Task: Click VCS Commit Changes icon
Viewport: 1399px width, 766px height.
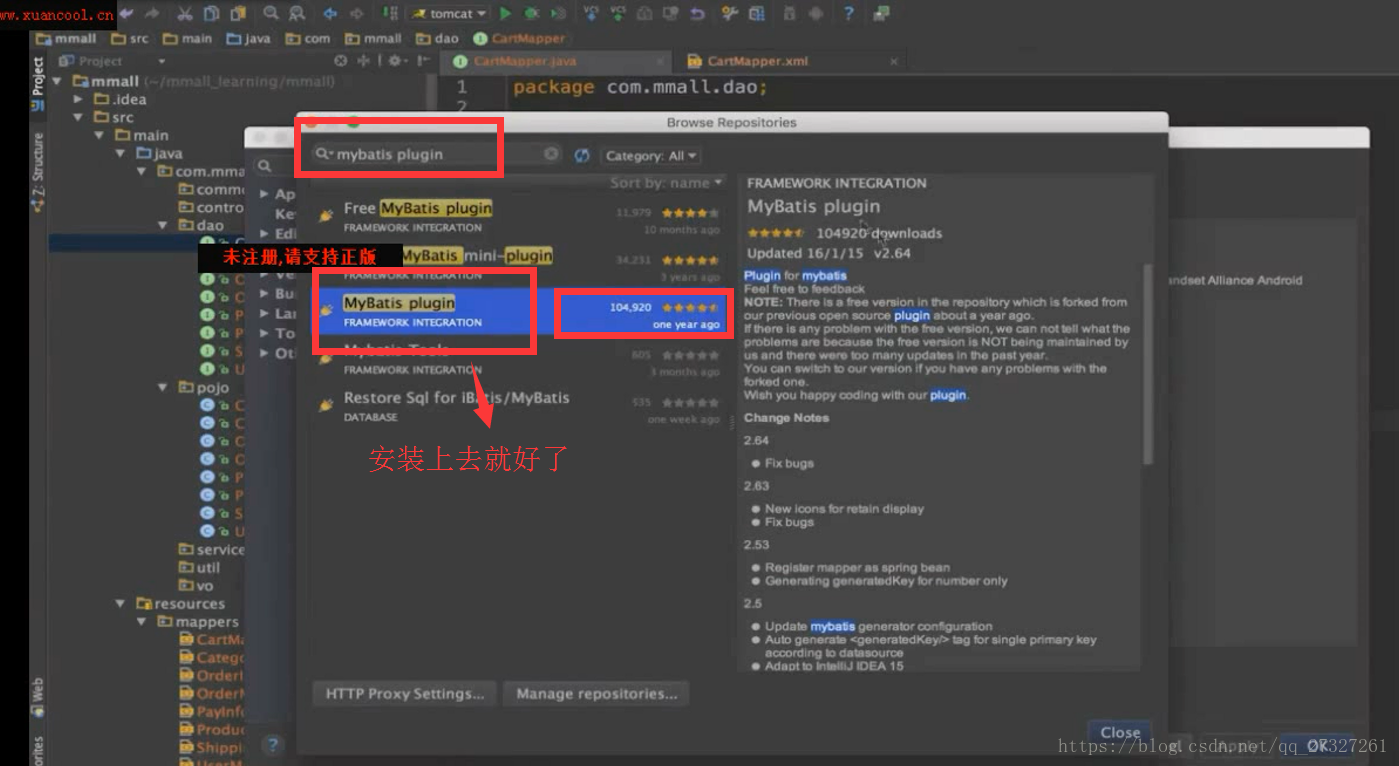Action: pos(618,14)
